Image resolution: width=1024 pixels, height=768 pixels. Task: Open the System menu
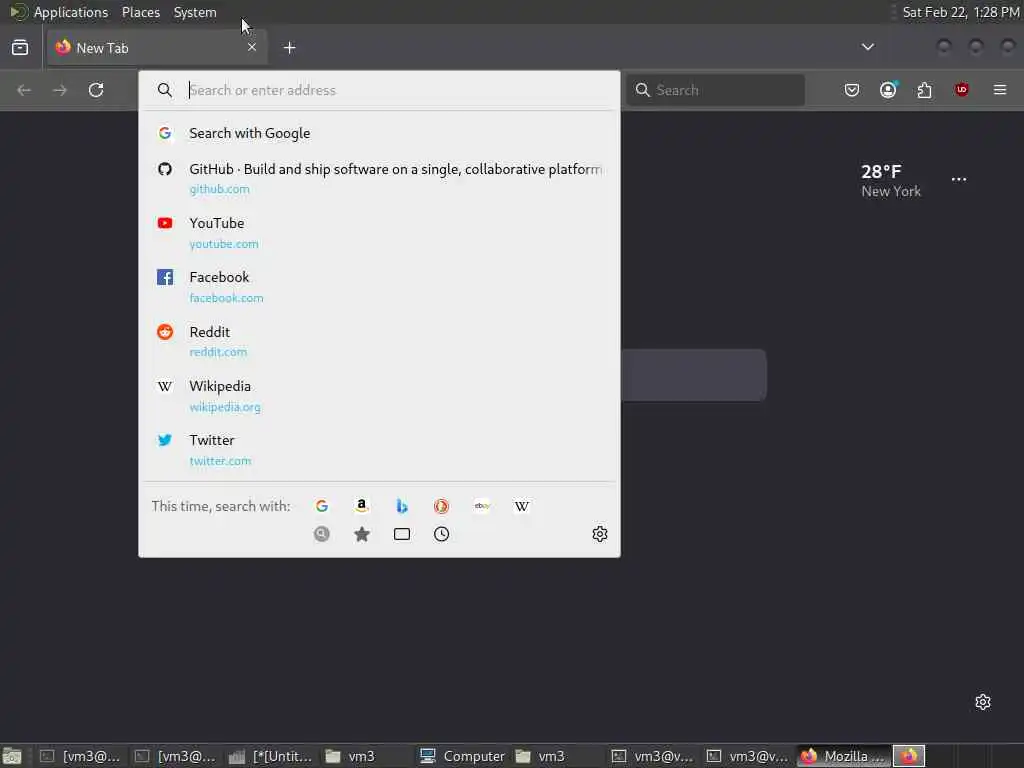click(195, 12)
